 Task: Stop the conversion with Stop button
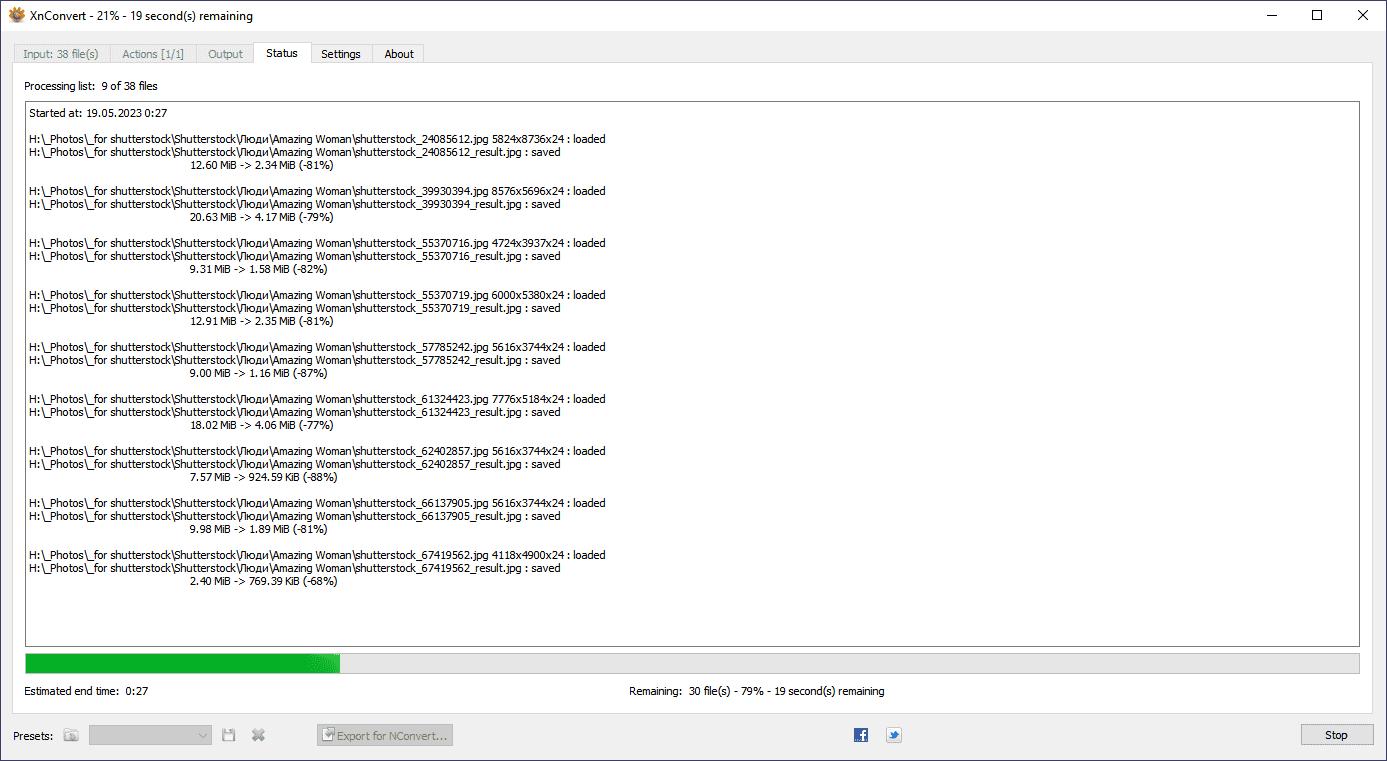[1336, 735]
